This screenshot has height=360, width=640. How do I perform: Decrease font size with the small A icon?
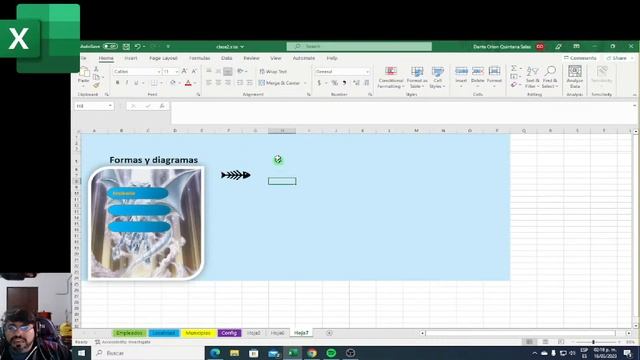[194, 71]
